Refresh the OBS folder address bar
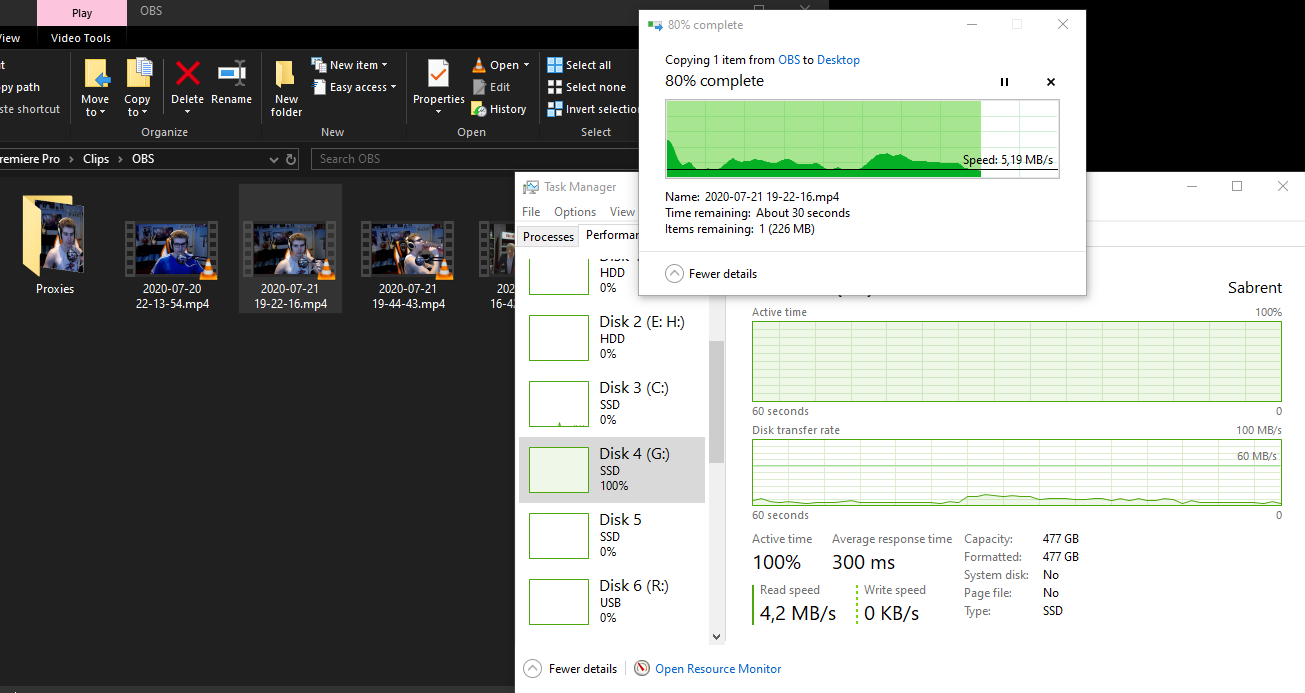The width and height of the screenshot is (1305, 693). click(291, 159)
